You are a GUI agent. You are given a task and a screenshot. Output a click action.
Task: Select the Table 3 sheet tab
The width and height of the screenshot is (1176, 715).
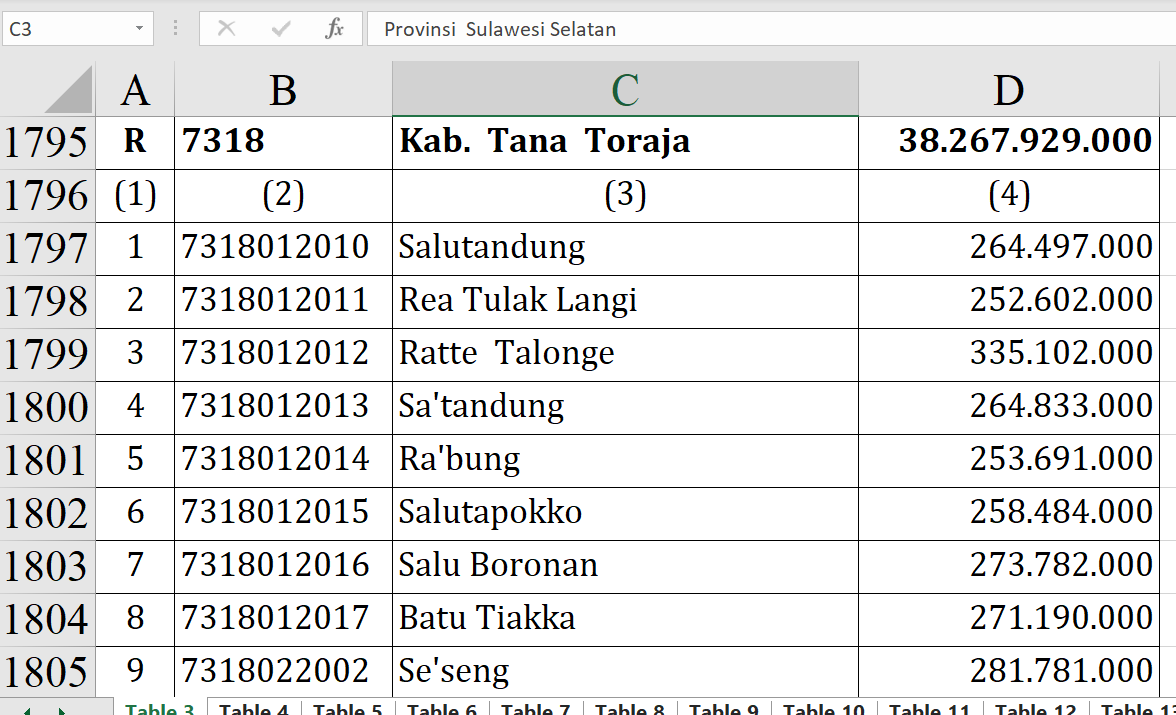160,709
